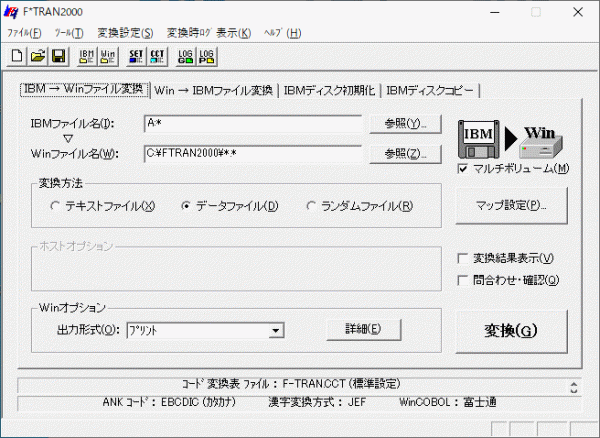Screen dimensions: 600x438
Task: Click the 詳細(E) details button
Action: [364, 329]
